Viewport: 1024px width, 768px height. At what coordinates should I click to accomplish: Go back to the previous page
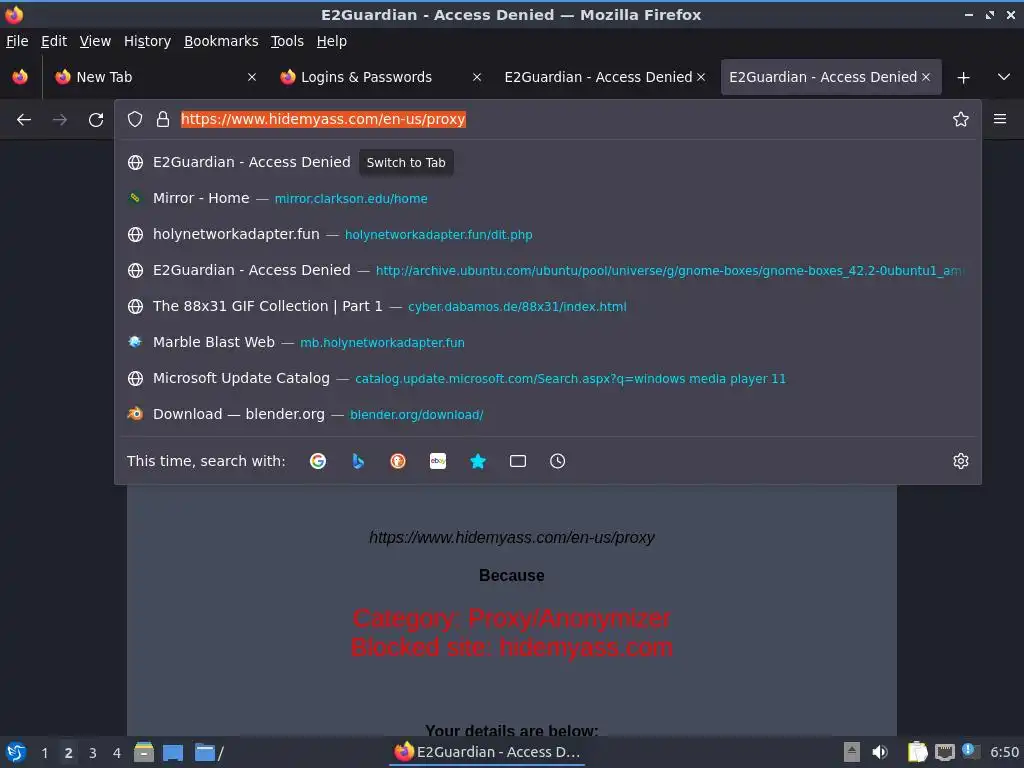pyautogui.click(x=24, y=120)
